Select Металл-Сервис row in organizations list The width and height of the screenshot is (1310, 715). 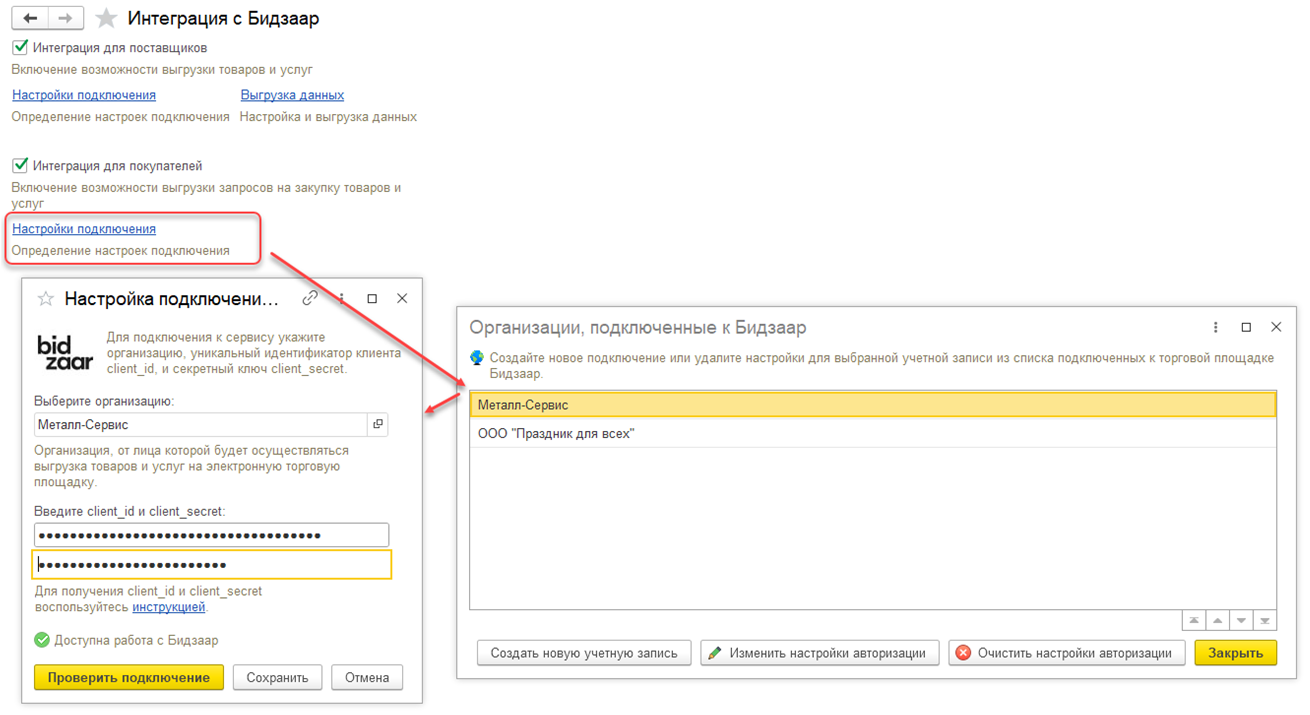[873, 405]
